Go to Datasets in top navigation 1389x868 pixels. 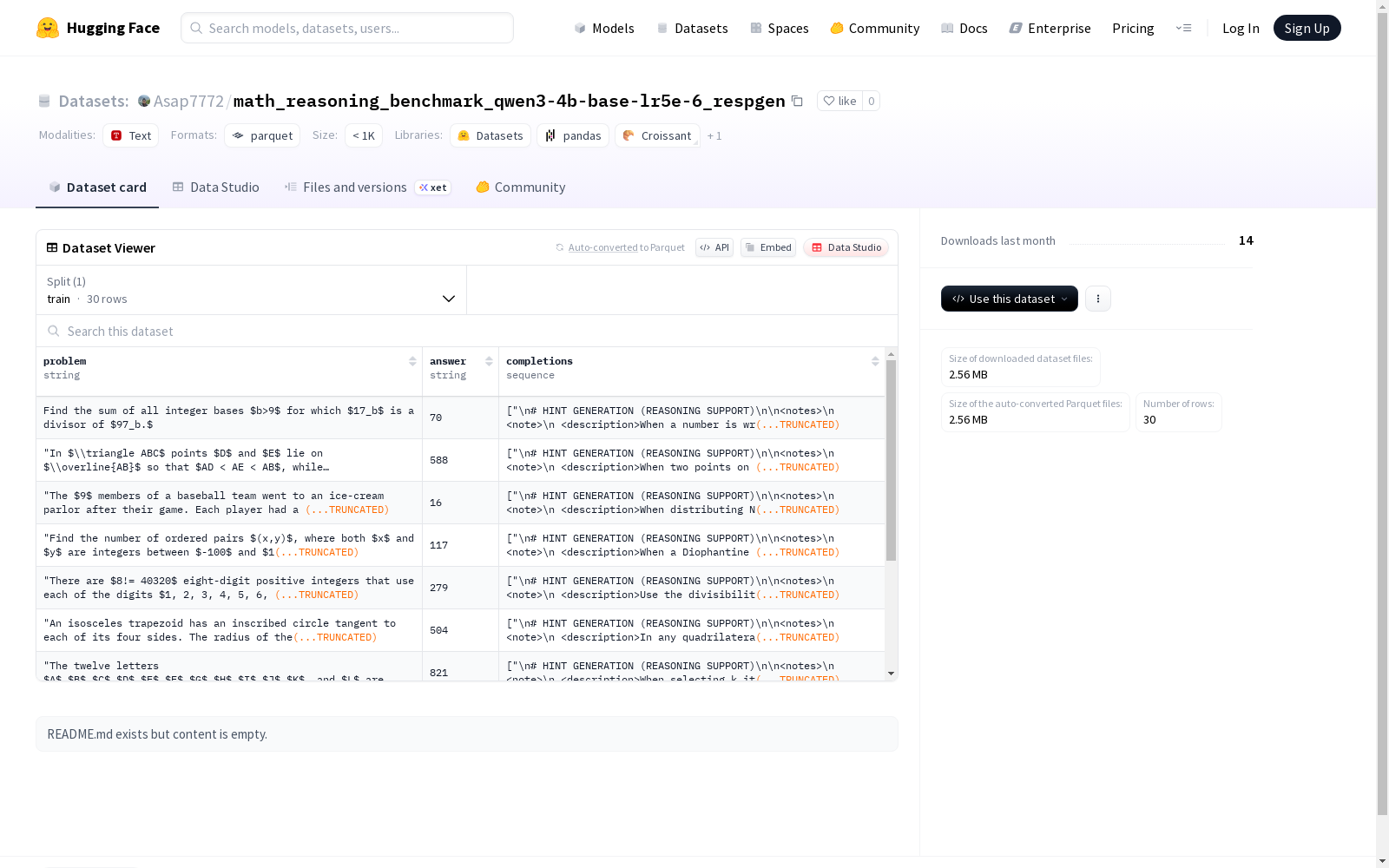(692, 28)
